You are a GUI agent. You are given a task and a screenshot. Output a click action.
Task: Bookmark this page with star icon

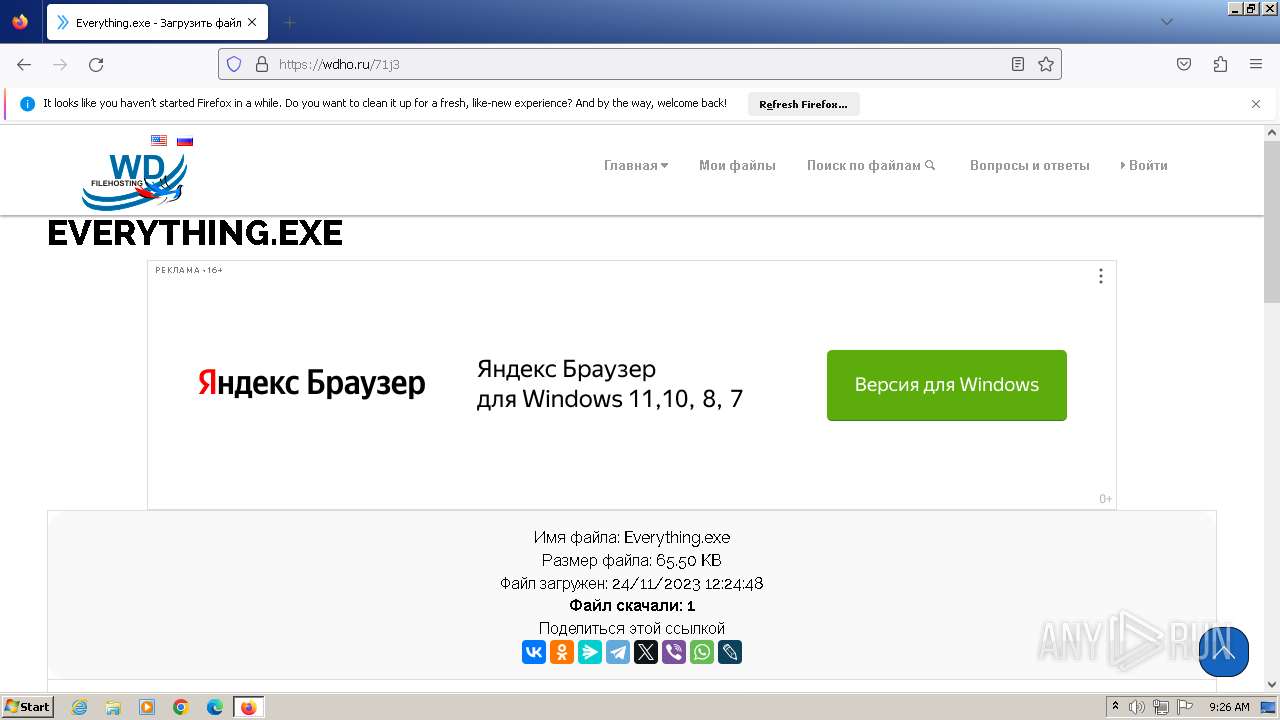(x=1046, y=64)
